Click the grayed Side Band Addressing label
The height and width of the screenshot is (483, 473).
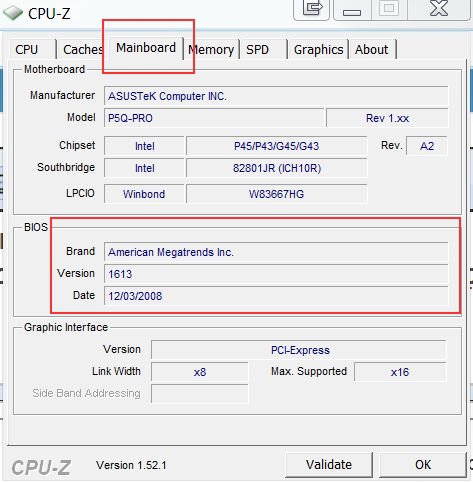(86, 393)
